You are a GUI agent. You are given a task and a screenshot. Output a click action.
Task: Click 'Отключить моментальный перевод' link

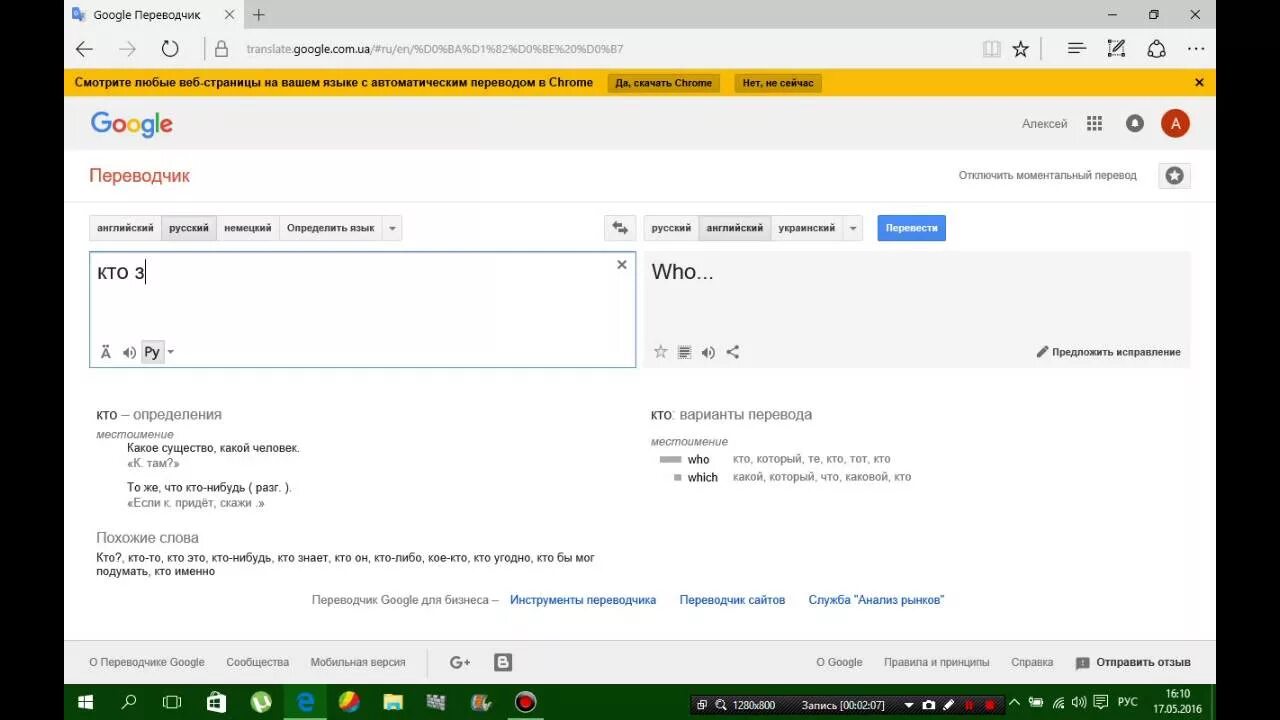(x=1048, y=176)
